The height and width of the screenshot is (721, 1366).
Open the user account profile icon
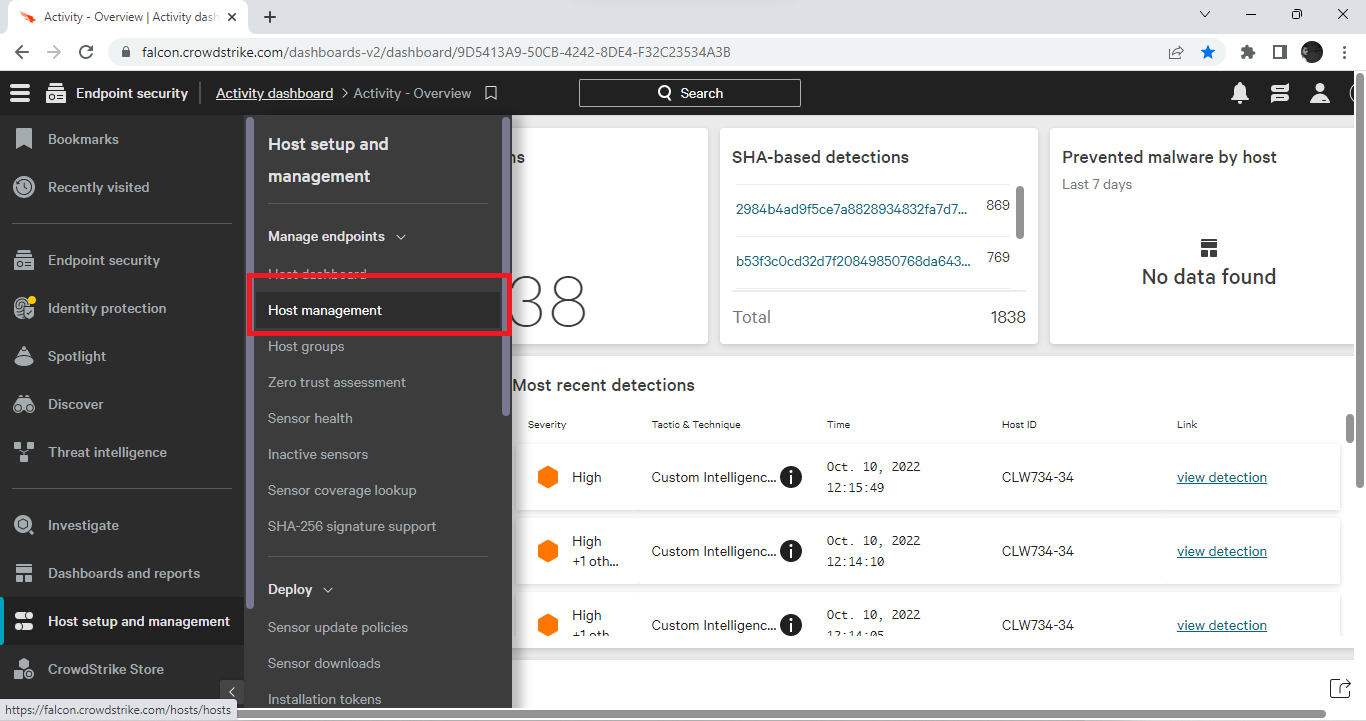pyautogui.click(x=1320, y=93)
